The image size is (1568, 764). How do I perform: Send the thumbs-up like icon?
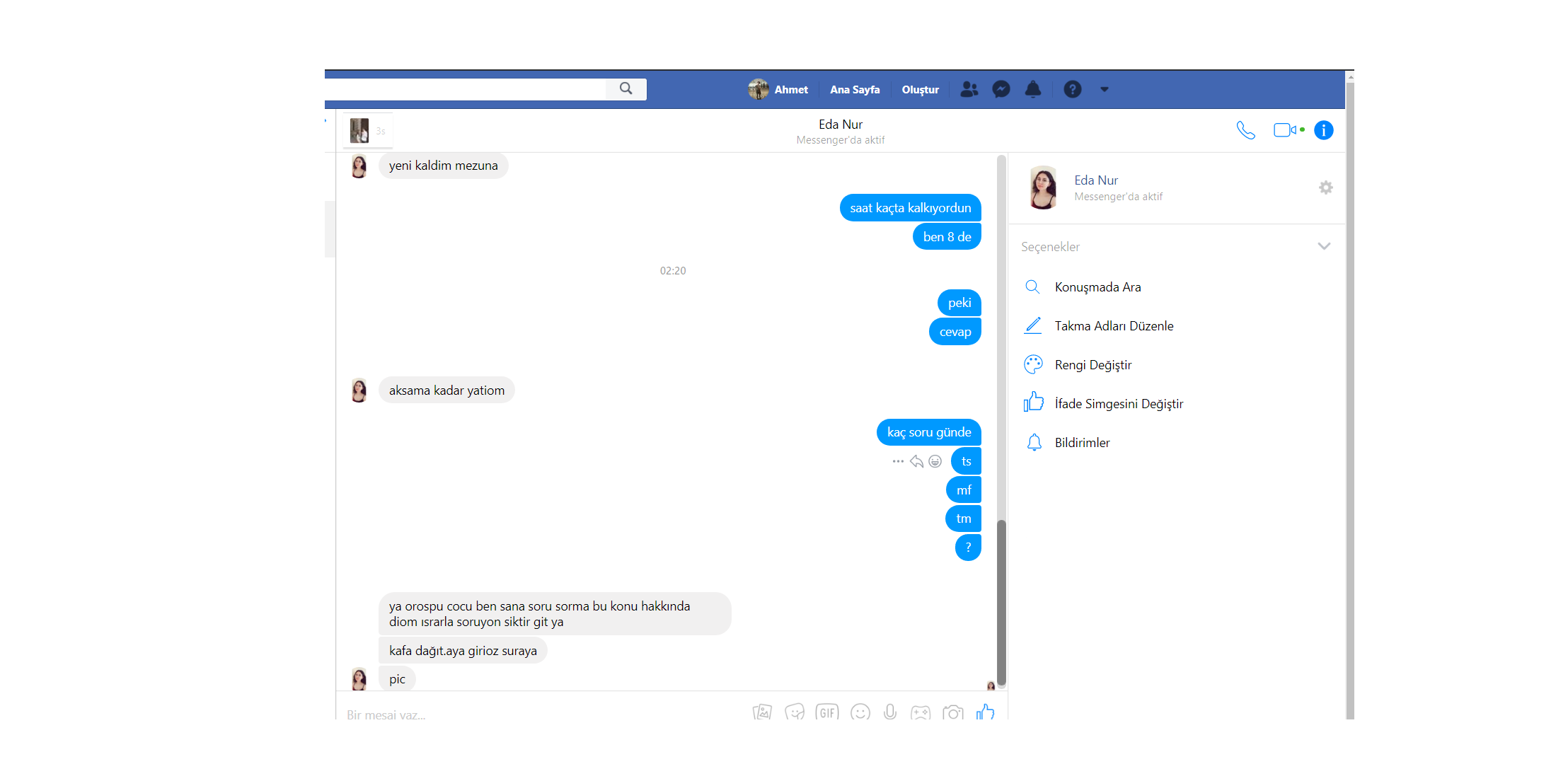tap(985, 712)
